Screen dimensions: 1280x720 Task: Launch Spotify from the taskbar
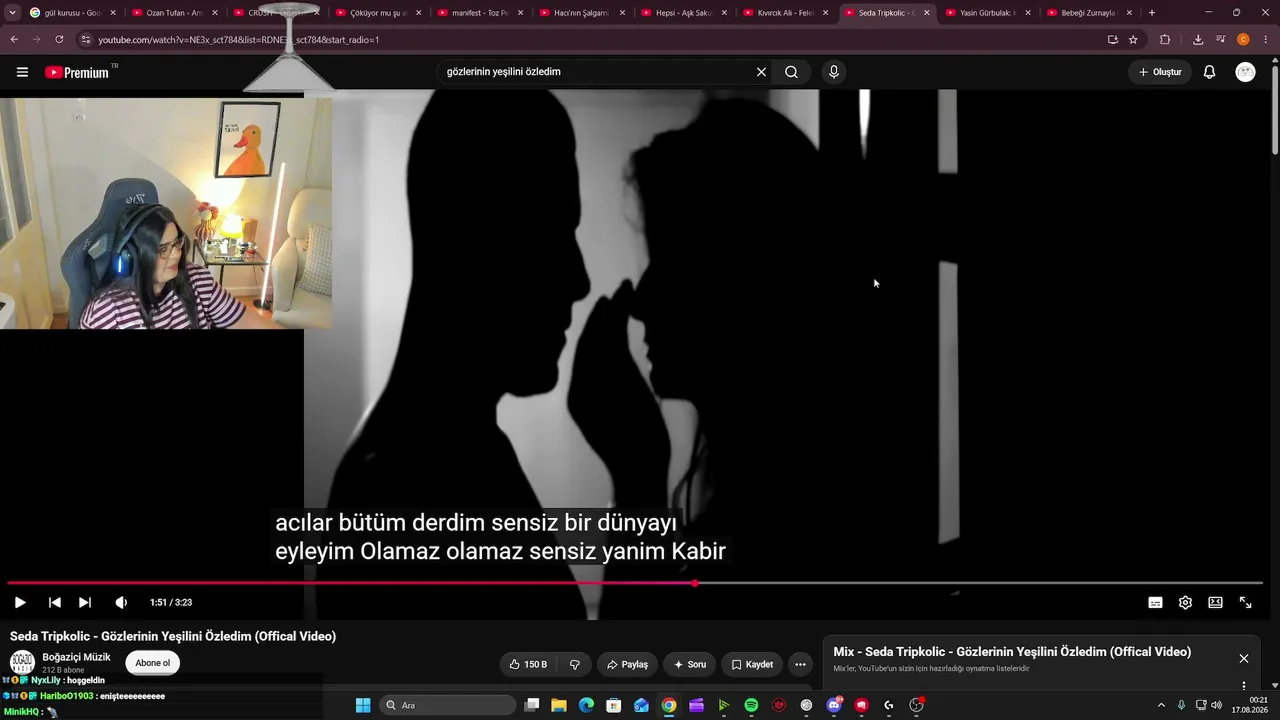point(751,705)
